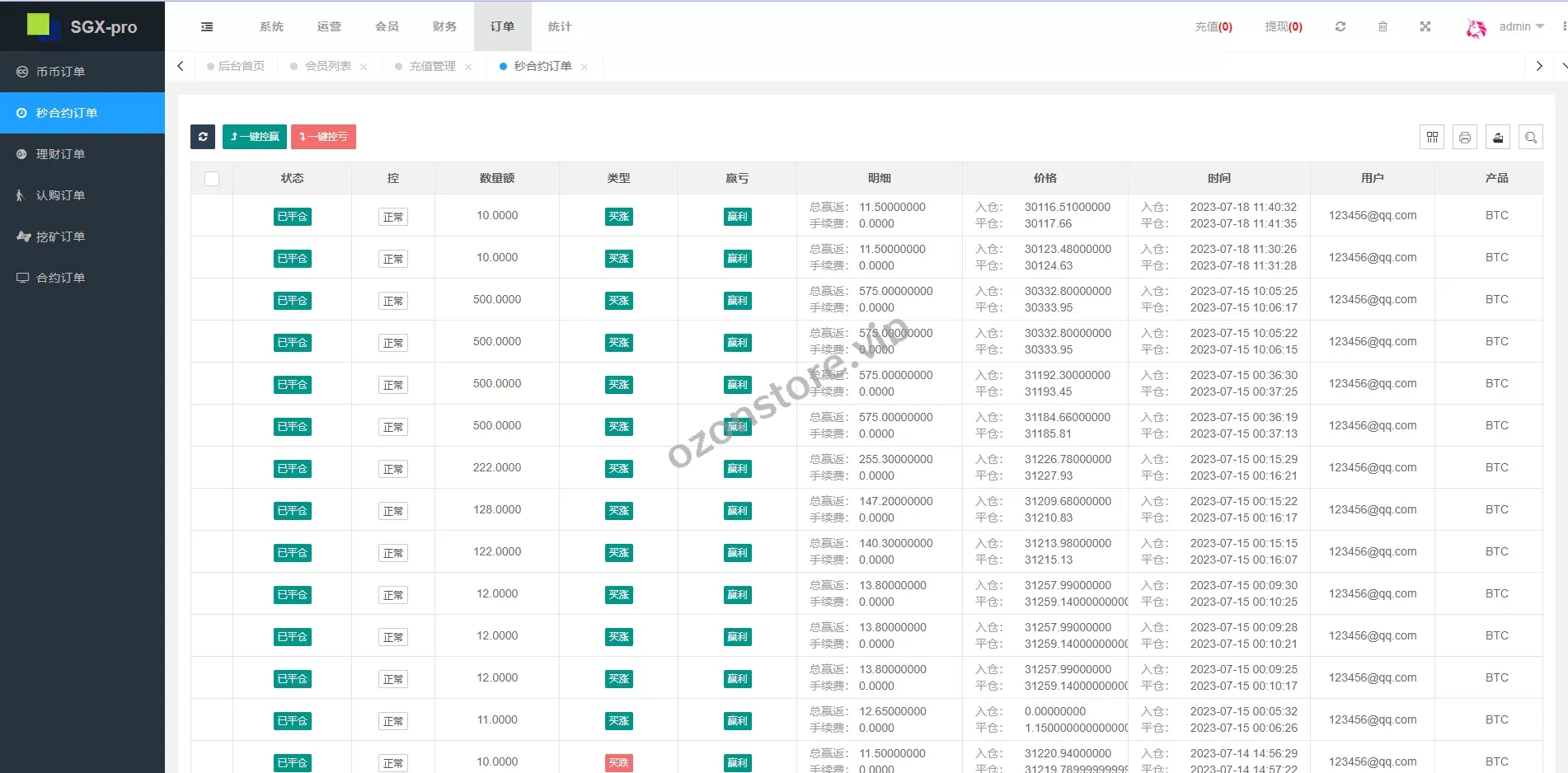The image size is (1568, 773).
Task: Open 理财订单 in the sidebar
Action: (60, 154)
